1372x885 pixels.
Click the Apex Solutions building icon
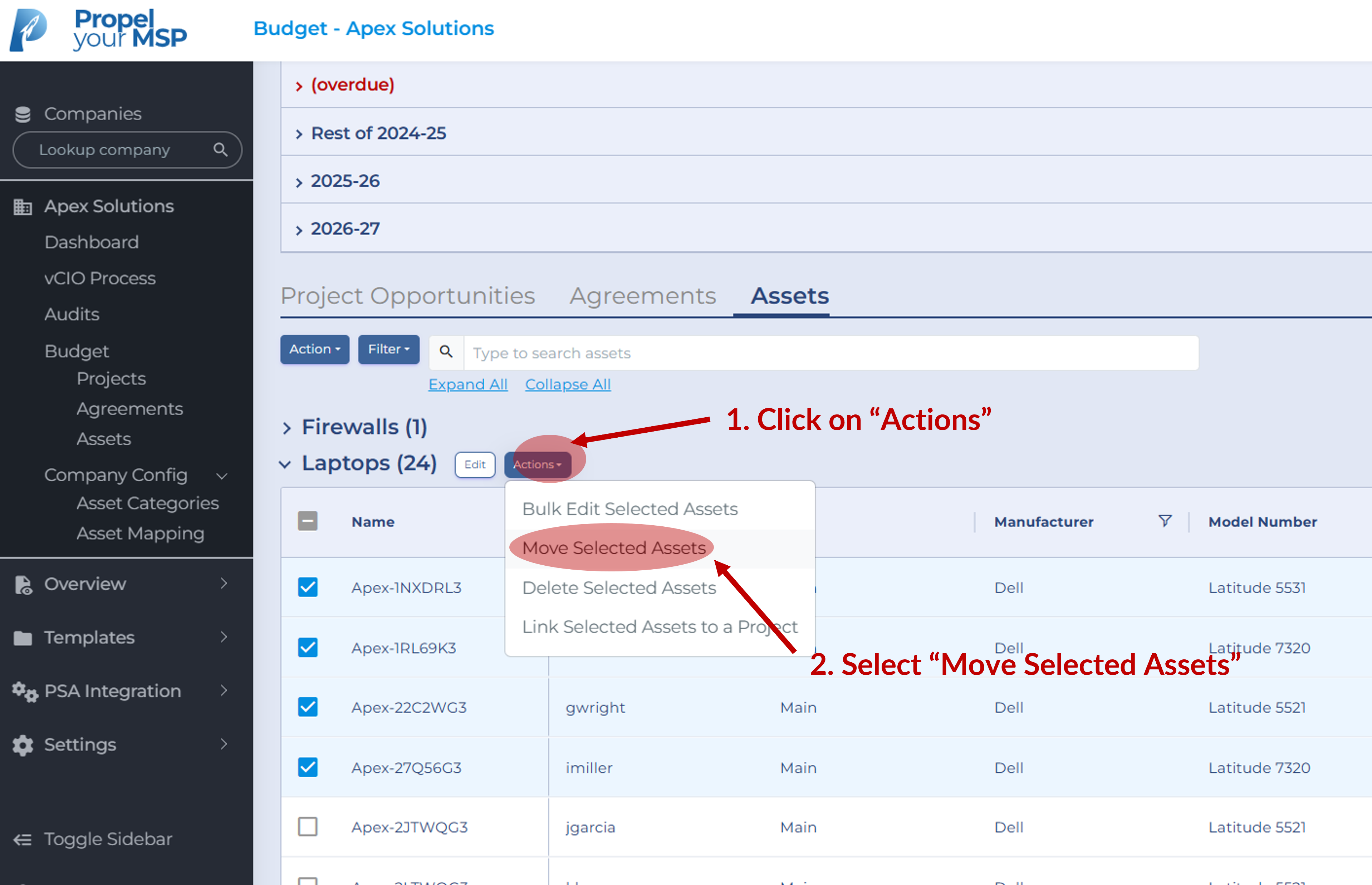click(23, 207)
